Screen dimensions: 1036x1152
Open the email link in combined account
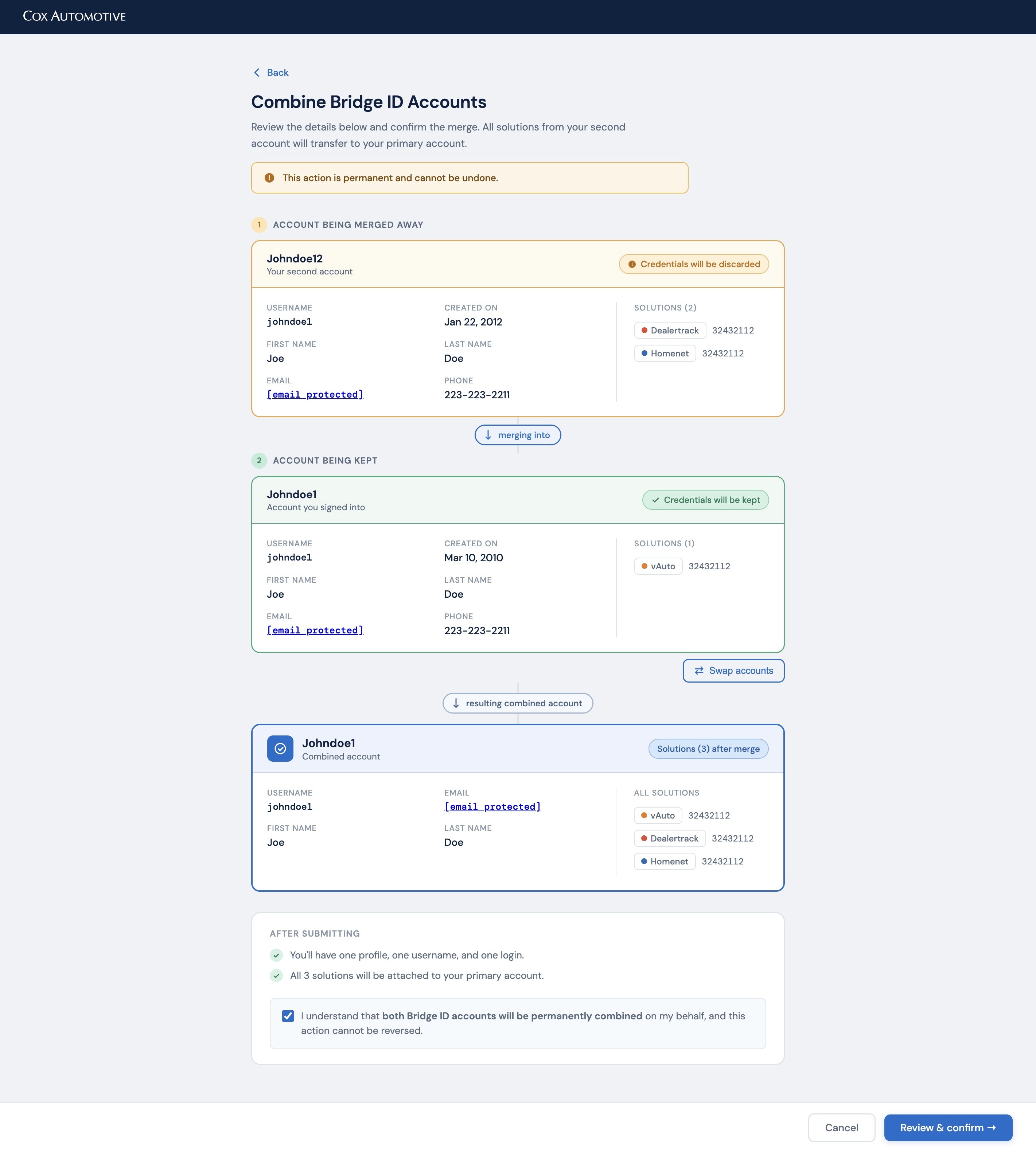pyautogui.click(x=492, y=807)
